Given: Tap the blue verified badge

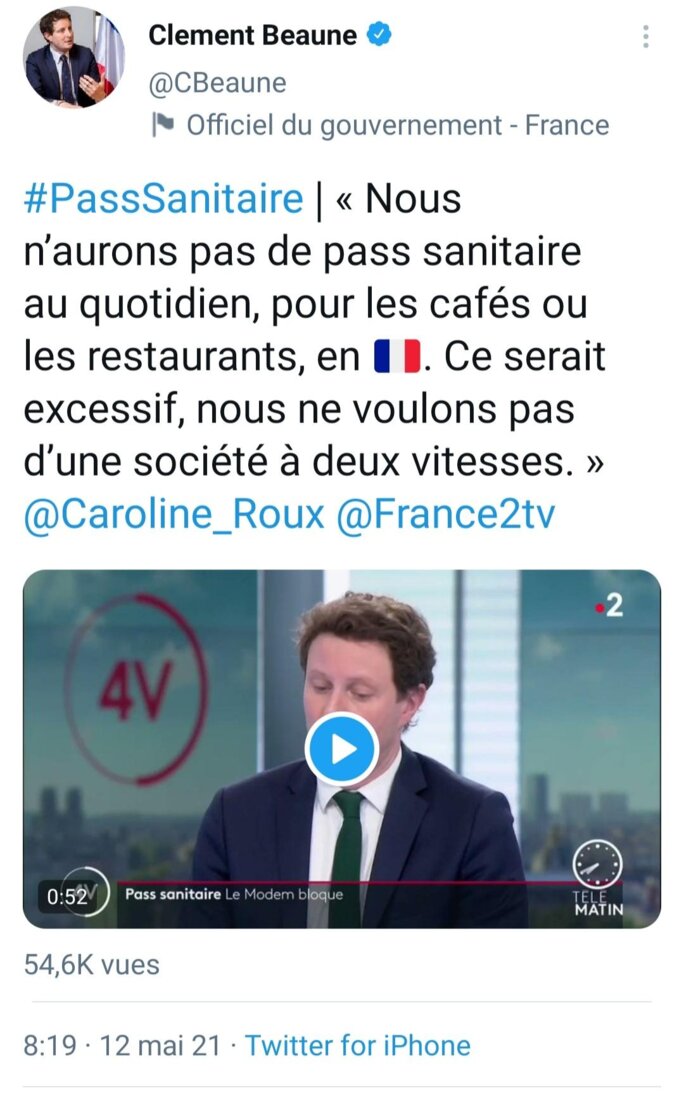Looking at the screenshot, I should pos(379,34).
